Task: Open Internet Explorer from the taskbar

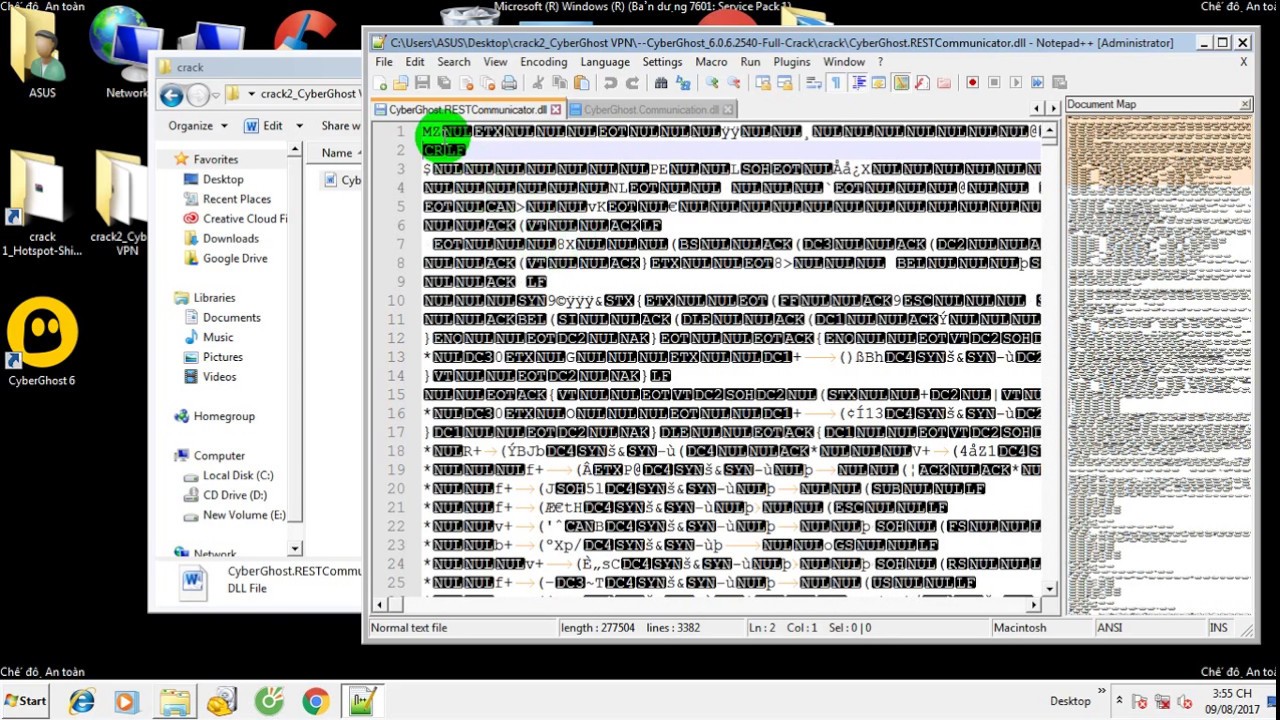Action: tap(82, 701)
